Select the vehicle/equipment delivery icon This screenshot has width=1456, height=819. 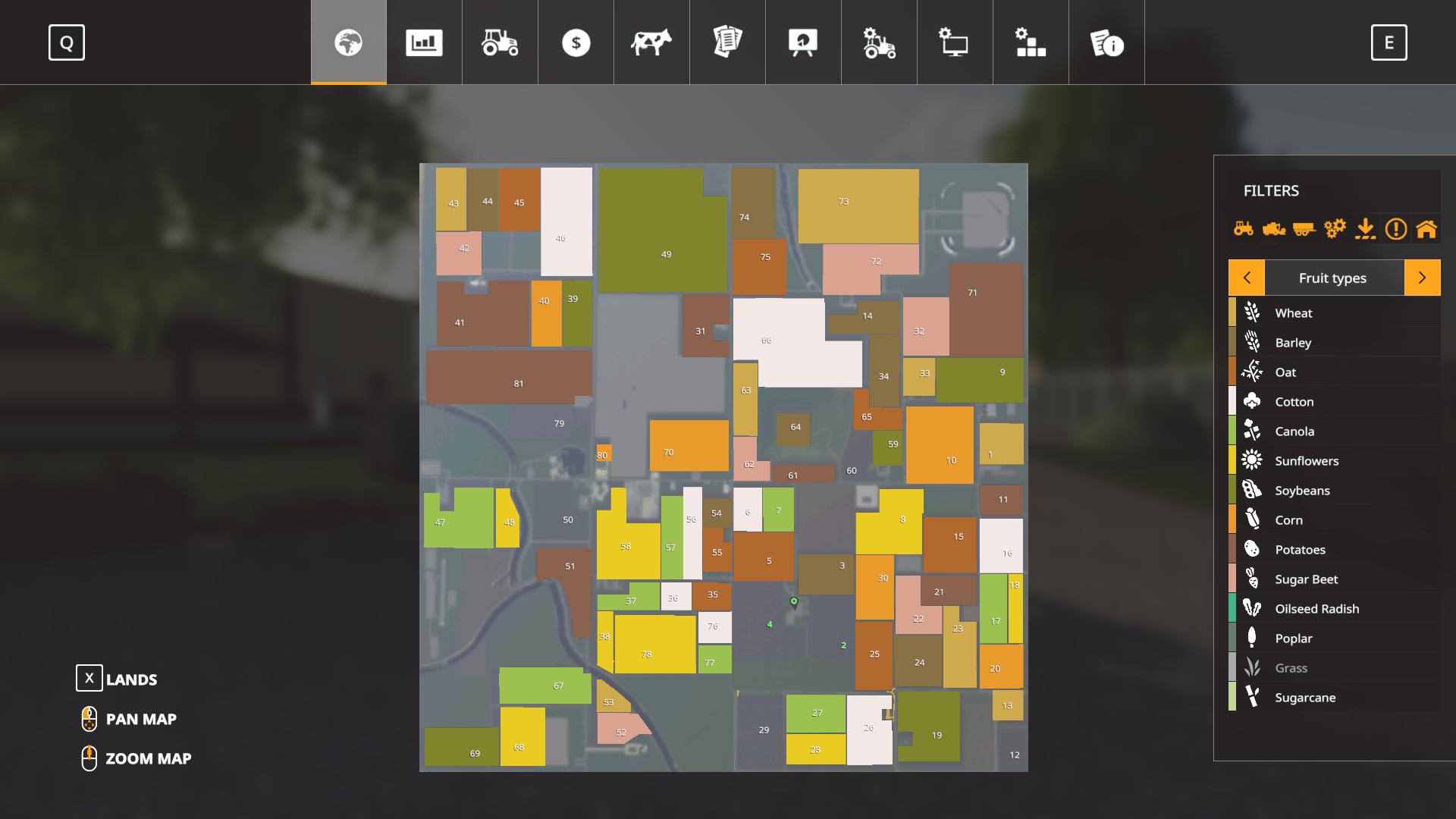(x=1364, y=228)
